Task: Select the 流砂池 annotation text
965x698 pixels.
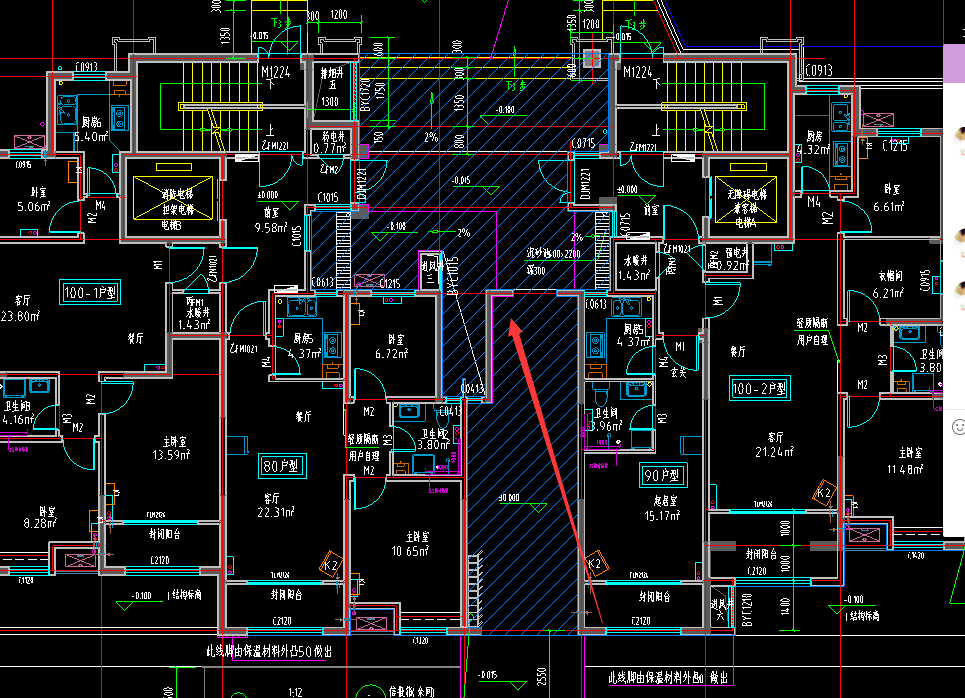Action: pyautogui.click(x=553, y=253)
